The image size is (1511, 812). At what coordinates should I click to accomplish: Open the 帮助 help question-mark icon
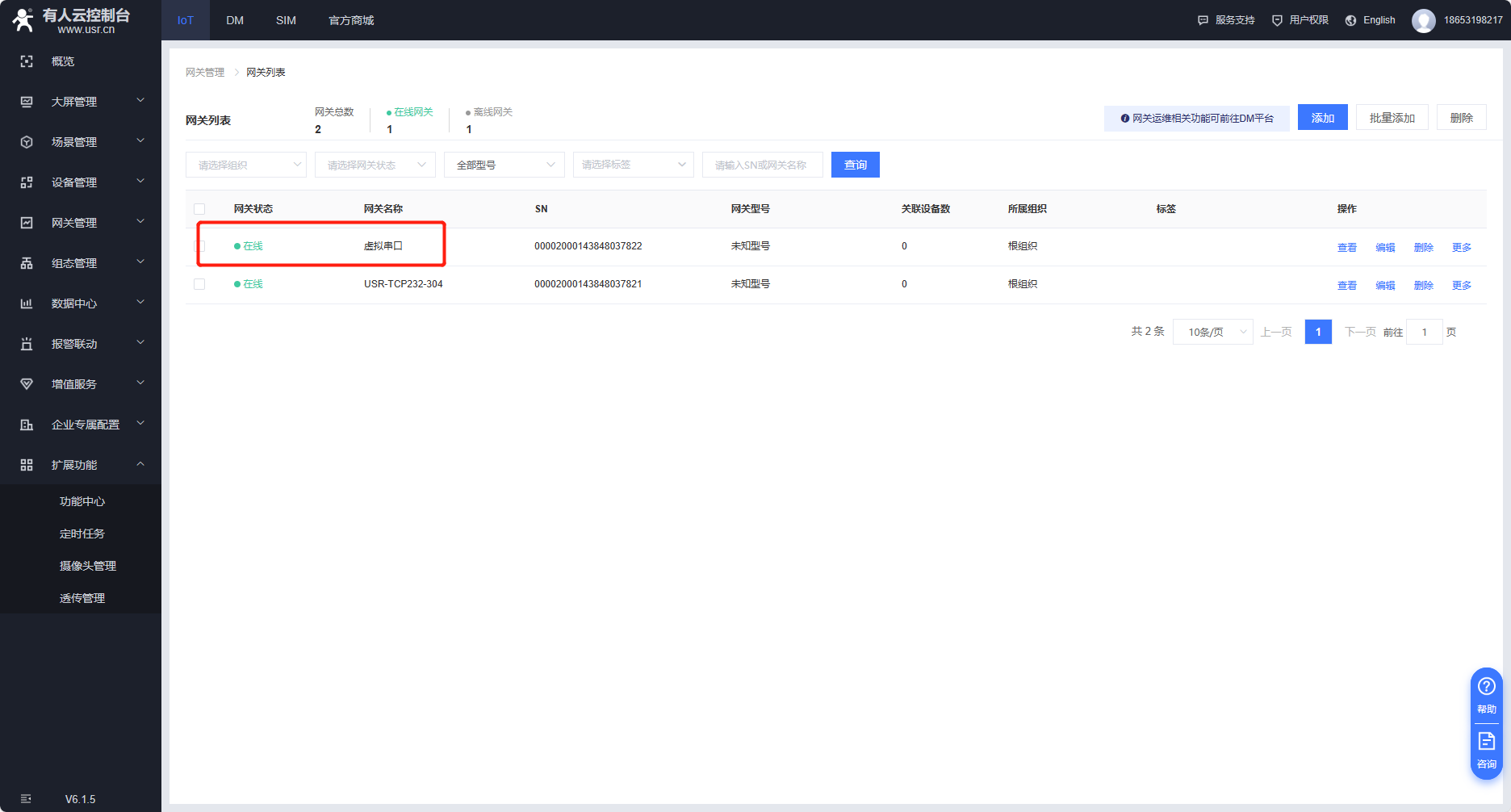point(1486,687)
